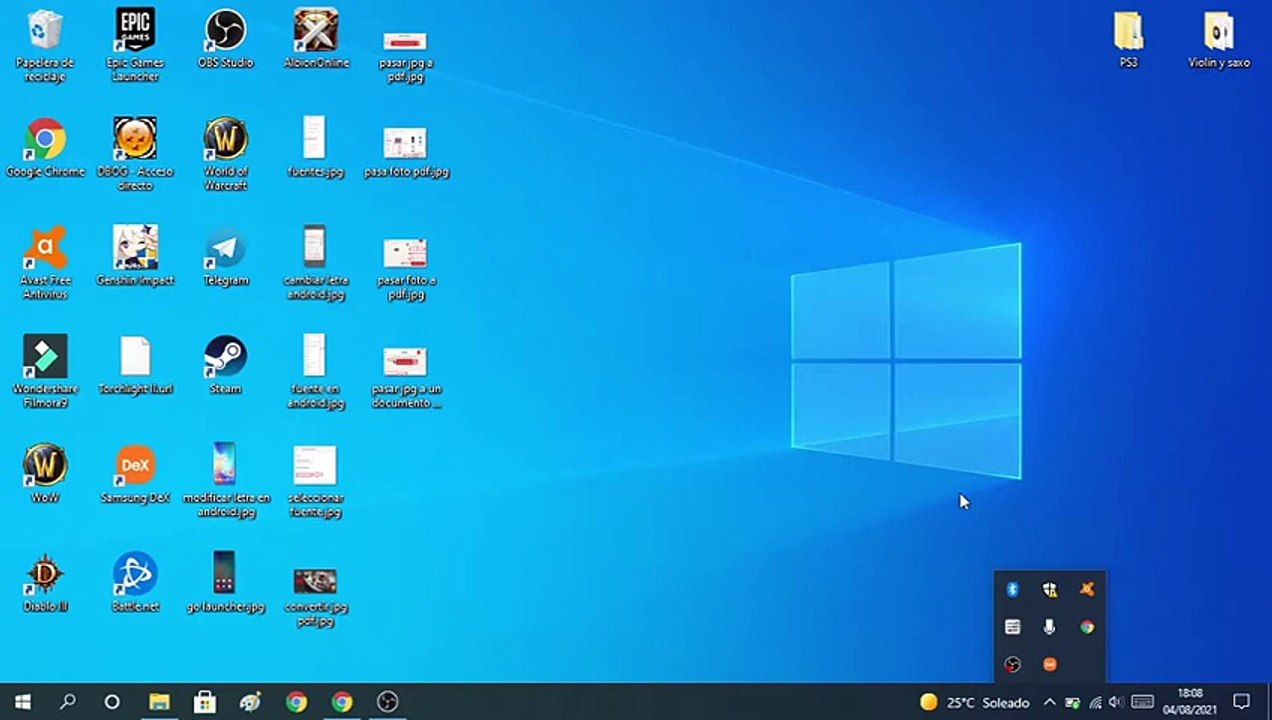The height and width of the screenshot is (720, 1272).
Task: Launch Epic Games Launcher from the desktop
Action: (135, 45)
